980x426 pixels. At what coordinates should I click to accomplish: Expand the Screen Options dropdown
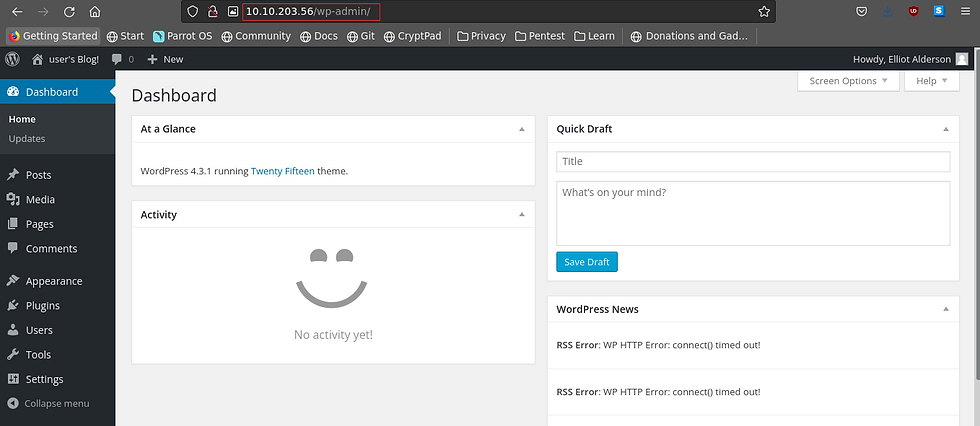click(x=848, y=81)
